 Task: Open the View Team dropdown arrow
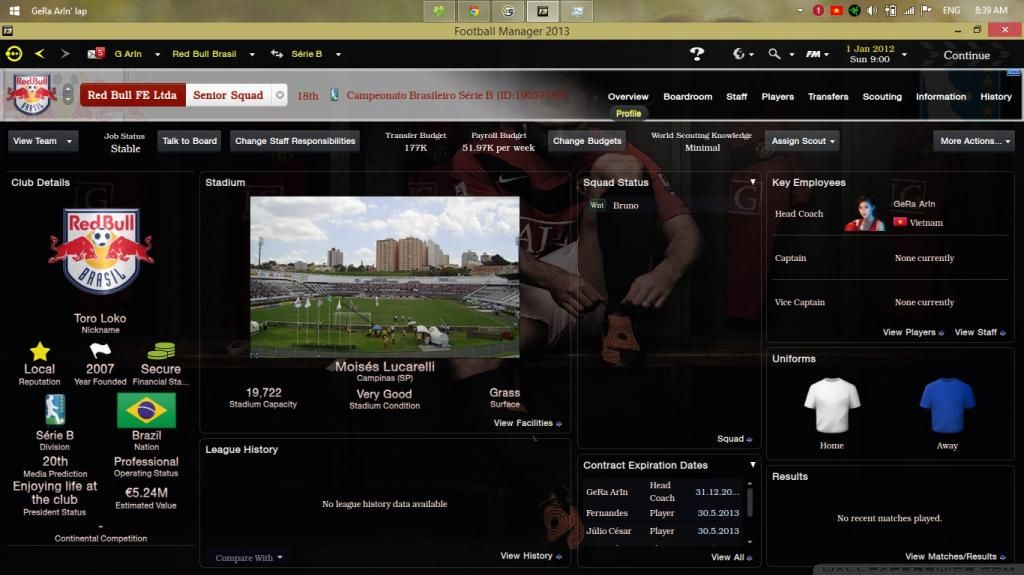coord(69,141)
